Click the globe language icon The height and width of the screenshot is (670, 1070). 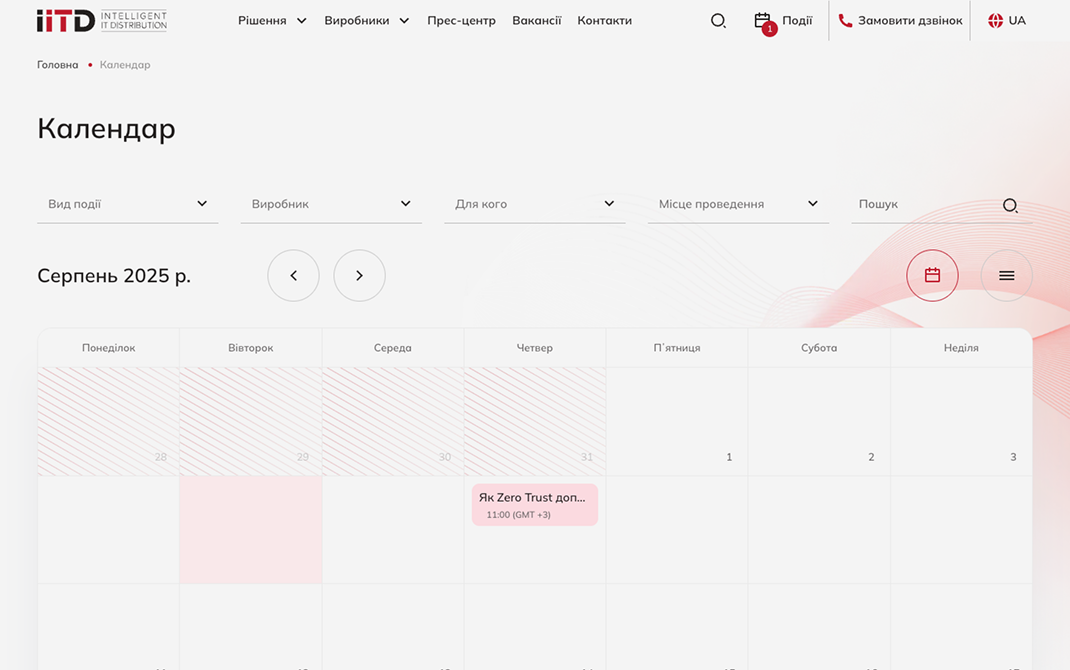(x=995, y=21)
